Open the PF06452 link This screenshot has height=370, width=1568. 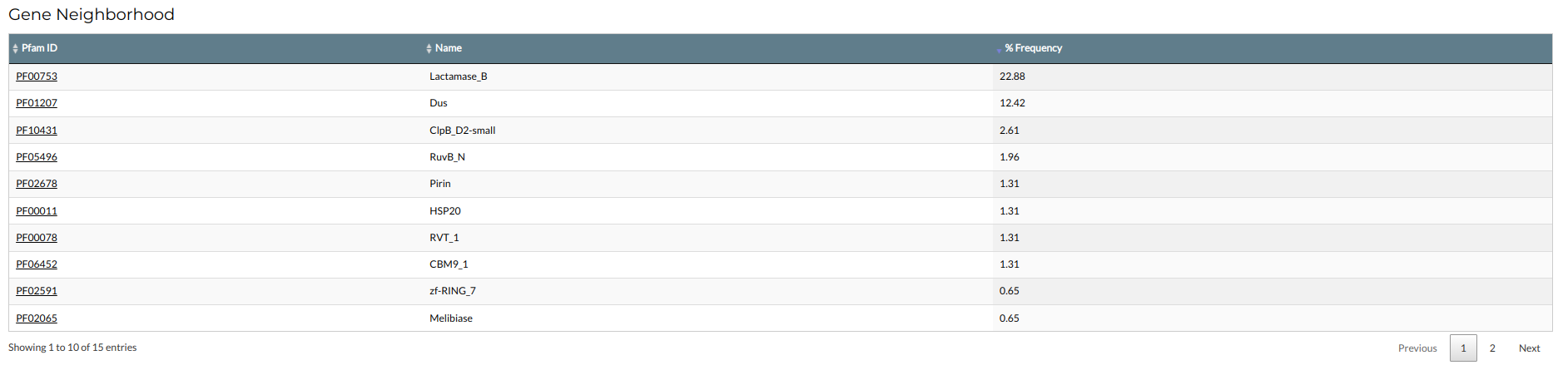(37, 264)
